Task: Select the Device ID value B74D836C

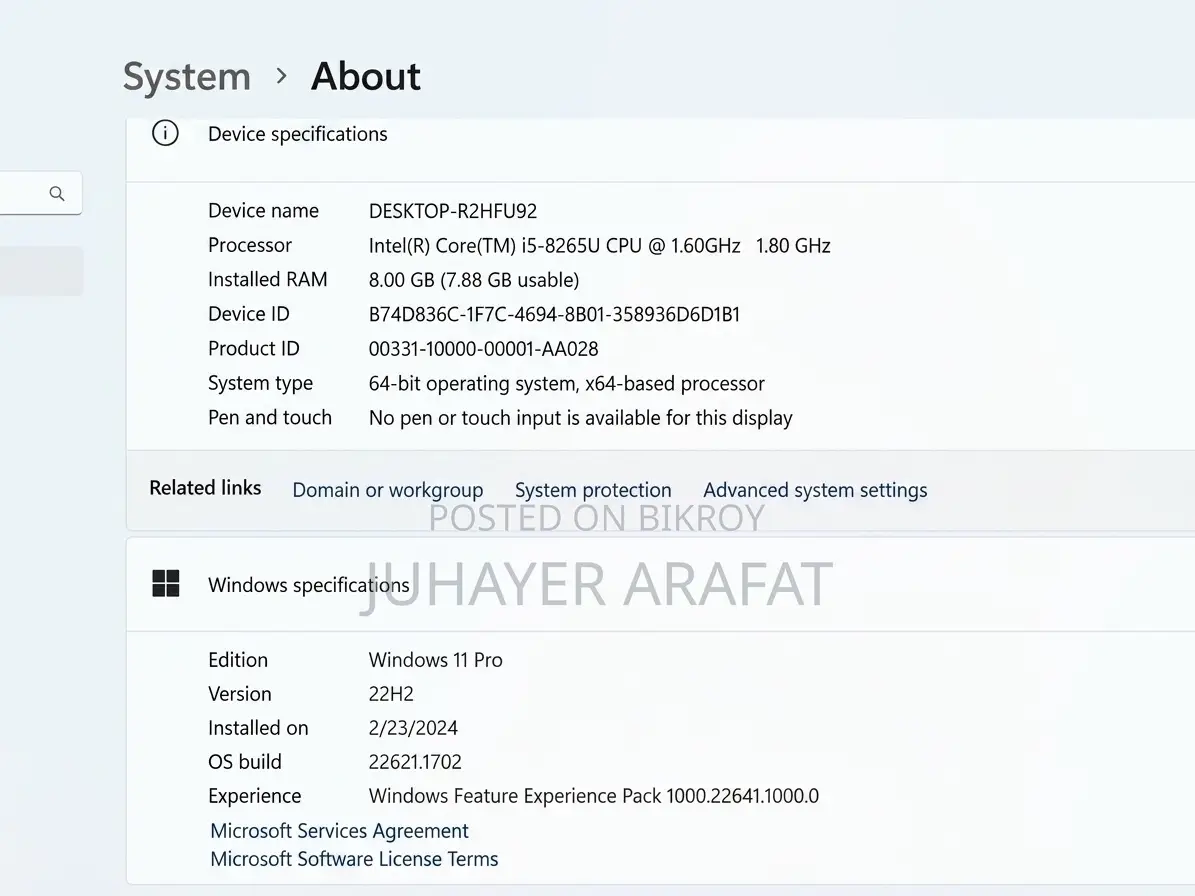Action: (554, 314)
